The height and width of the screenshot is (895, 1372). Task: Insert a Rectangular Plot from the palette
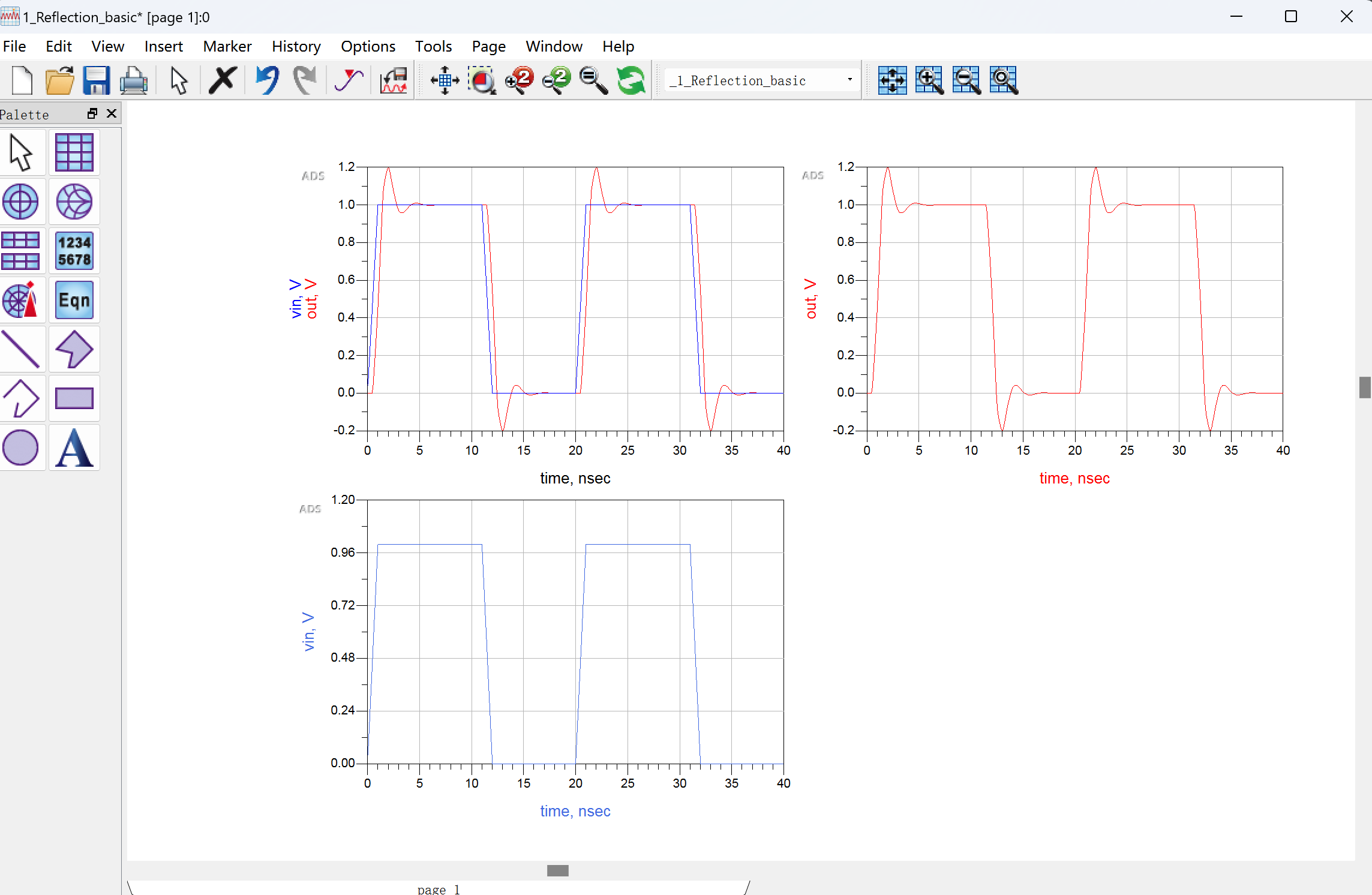[x=74, y=152]
